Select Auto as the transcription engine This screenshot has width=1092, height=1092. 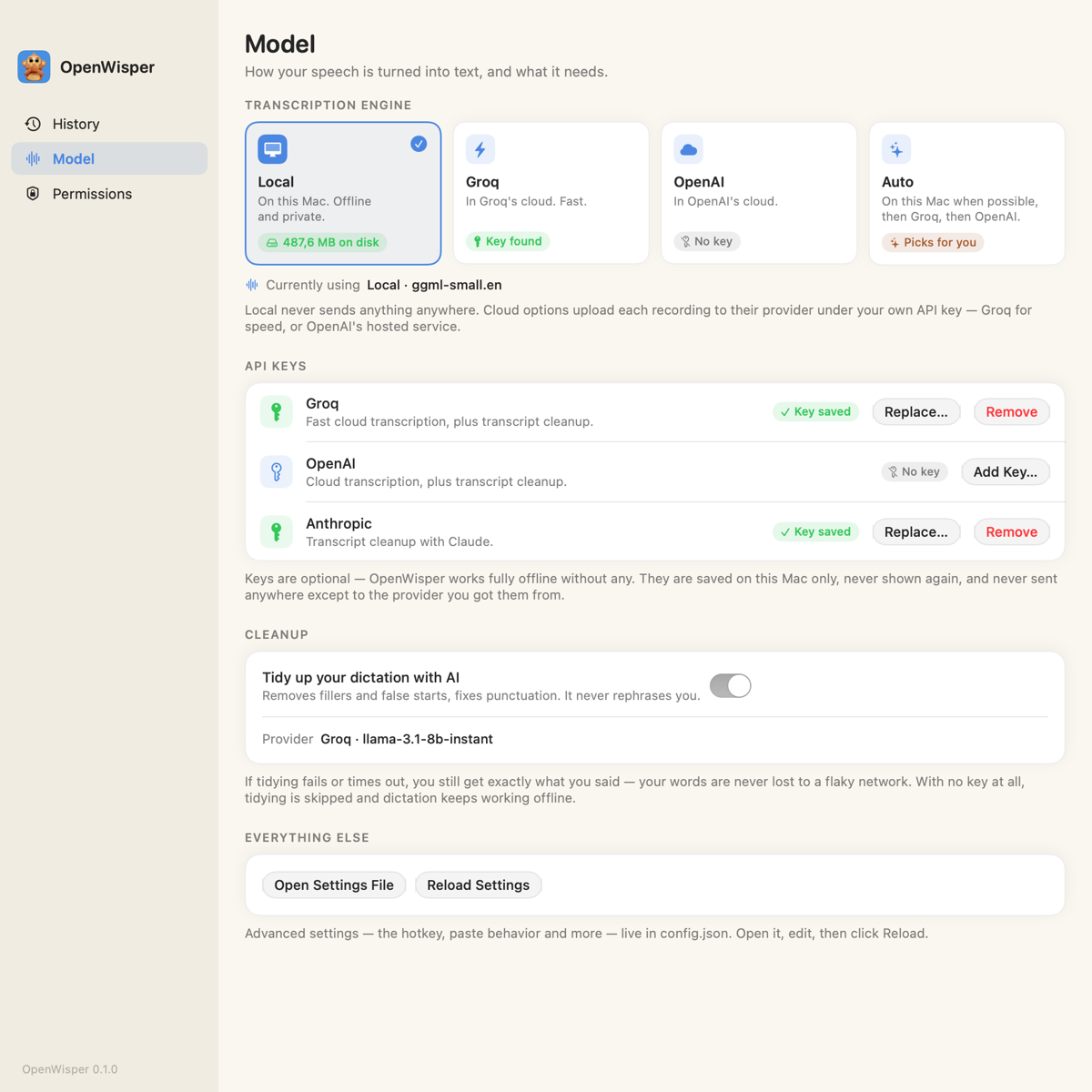(967, 193)
